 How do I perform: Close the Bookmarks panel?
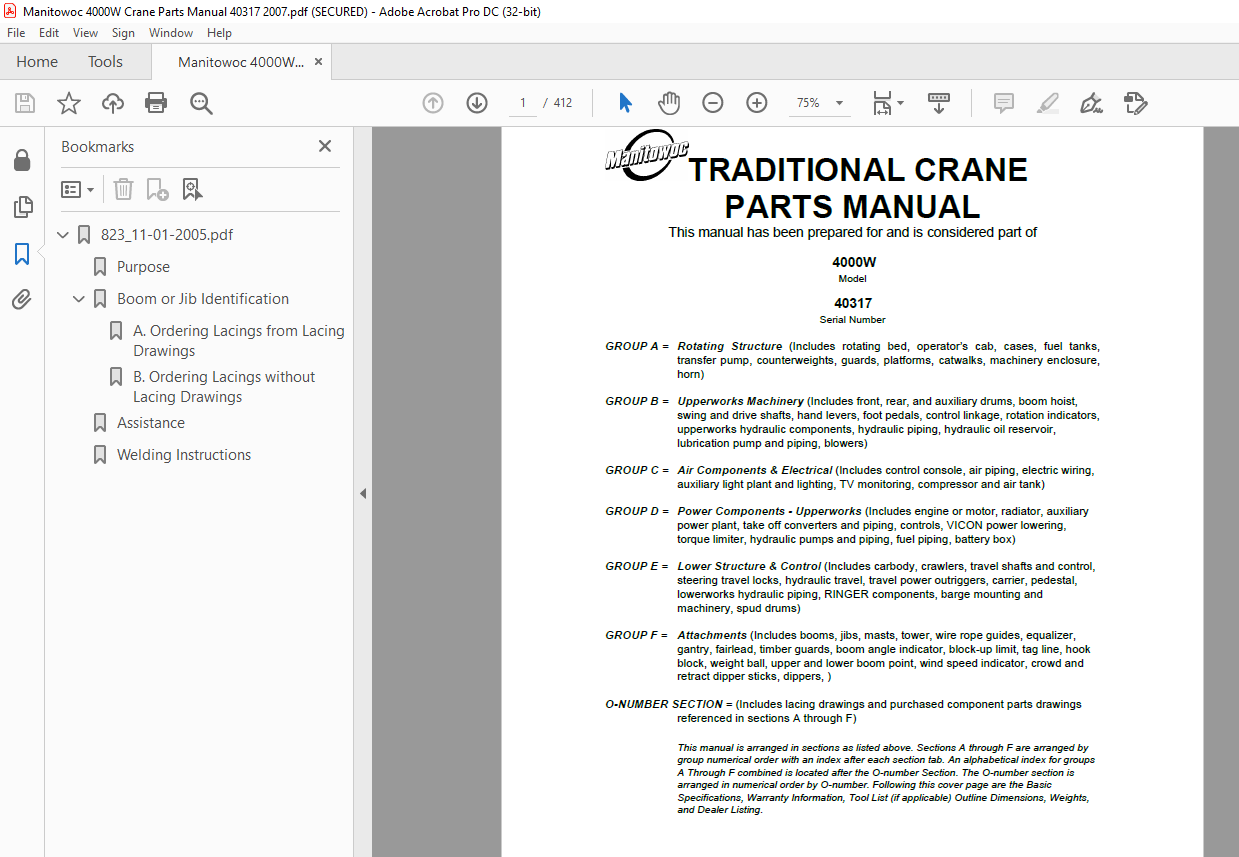tap(325, 146)
